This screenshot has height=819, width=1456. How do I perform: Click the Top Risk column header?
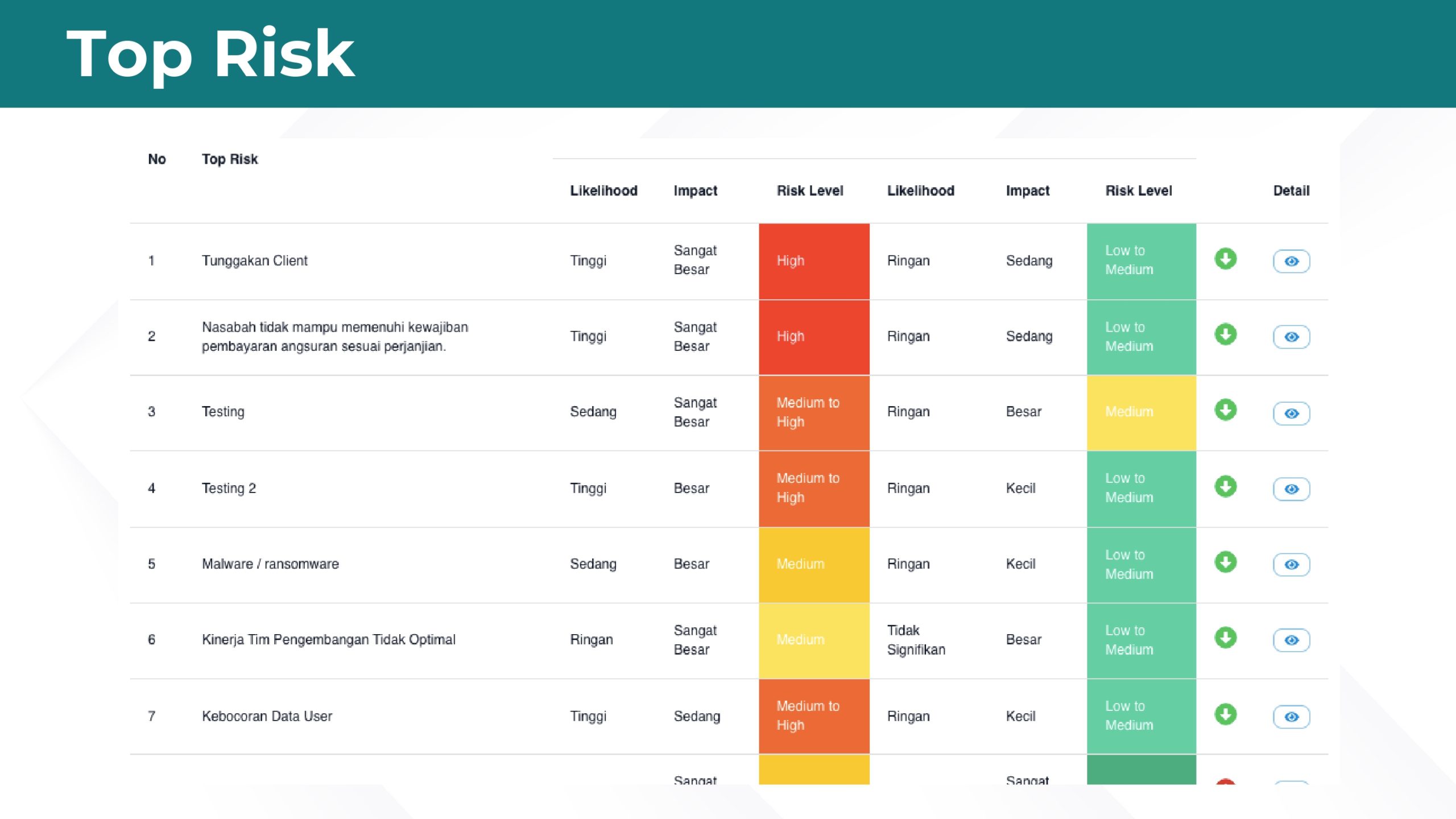(x=230, y=159)
